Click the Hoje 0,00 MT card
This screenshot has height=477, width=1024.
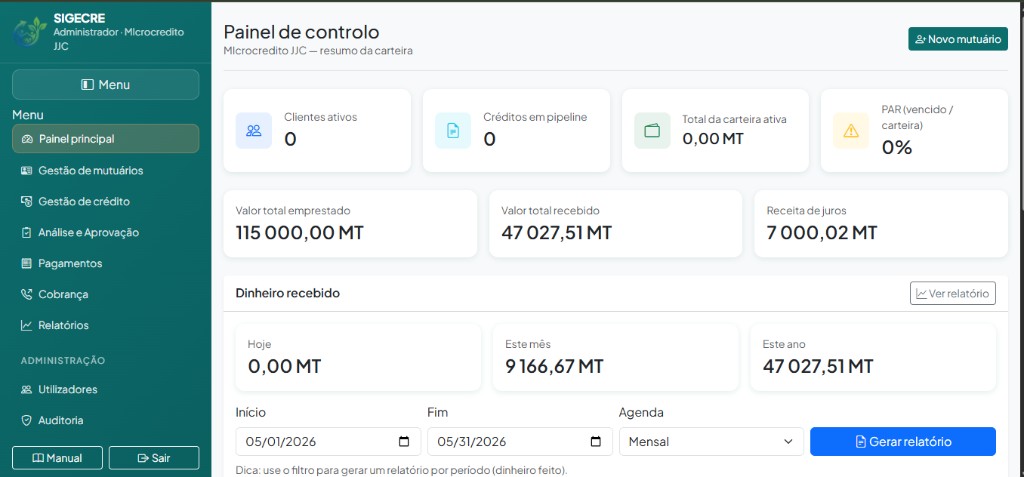[358, 357]
